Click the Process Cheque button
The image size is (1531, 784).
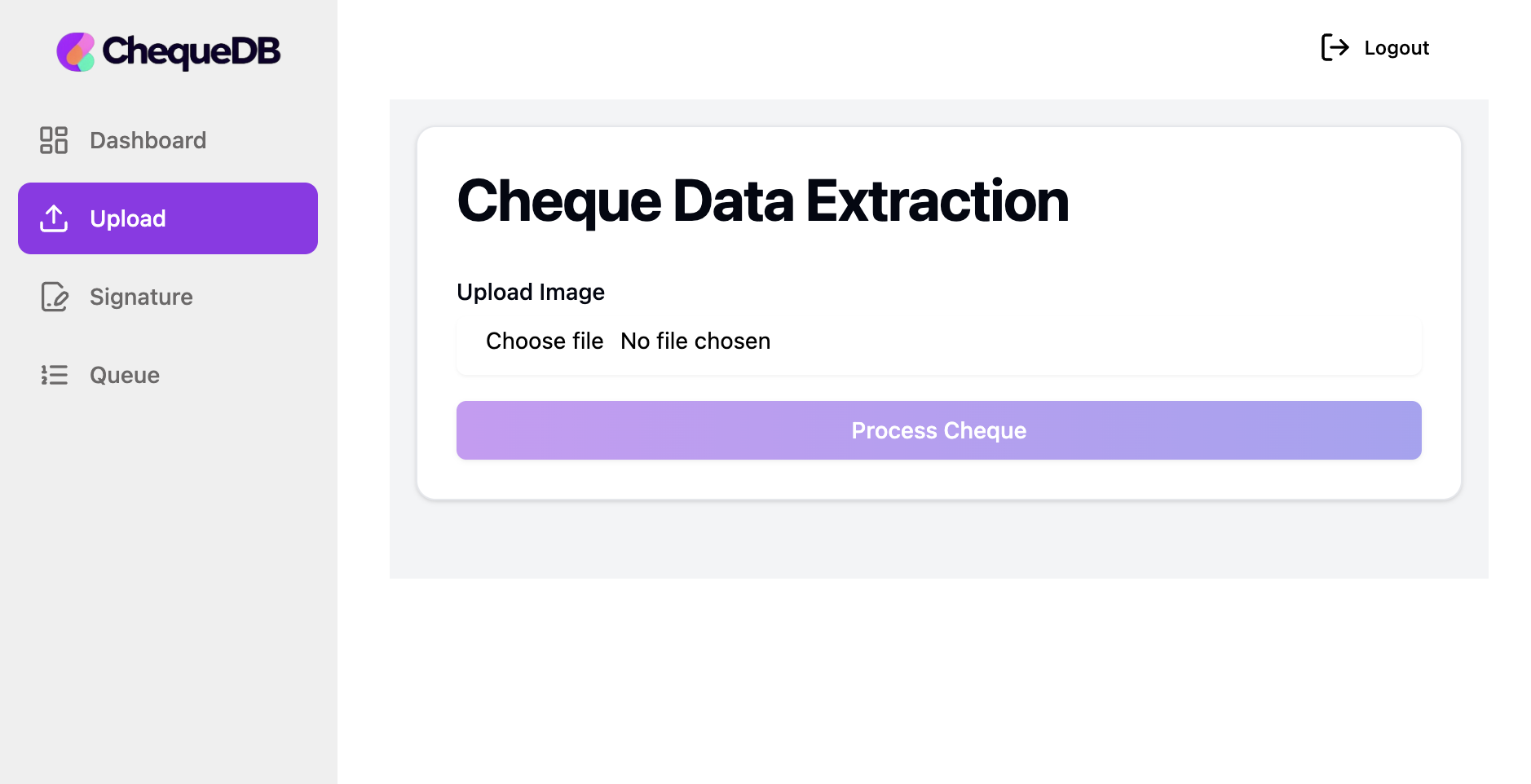coord(938,429)
